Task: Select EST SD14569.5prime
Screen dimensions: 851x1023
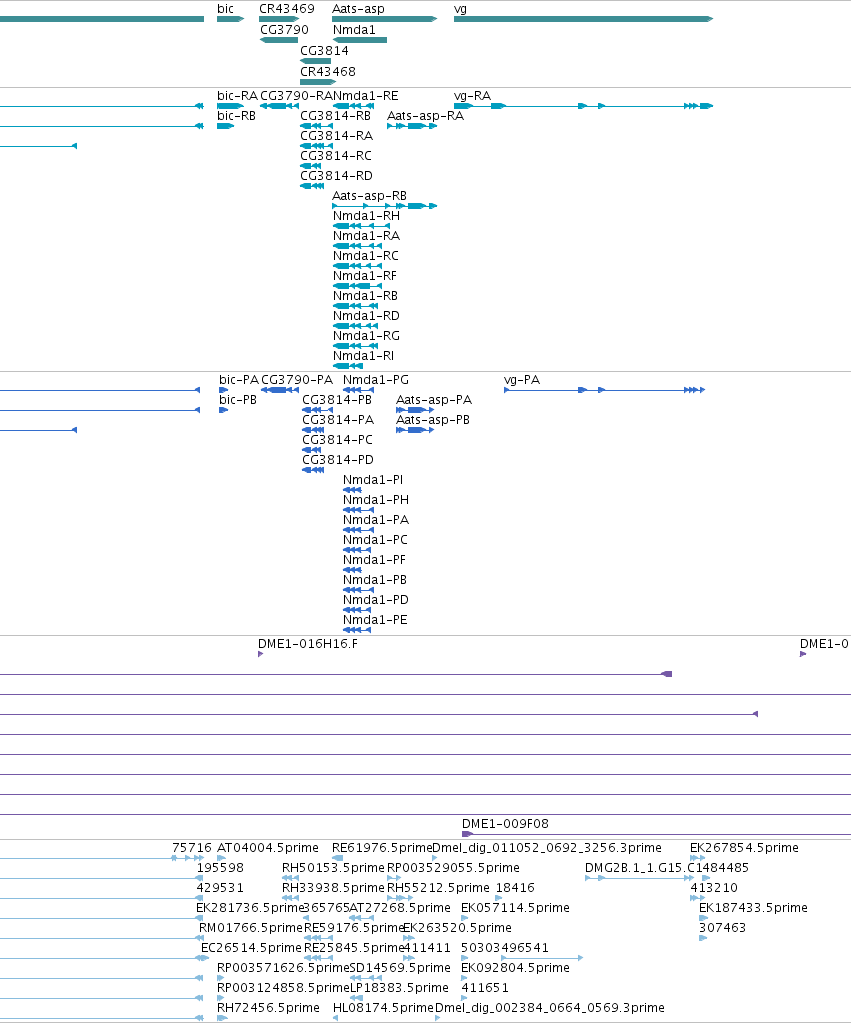Action: tap(366, 978)
